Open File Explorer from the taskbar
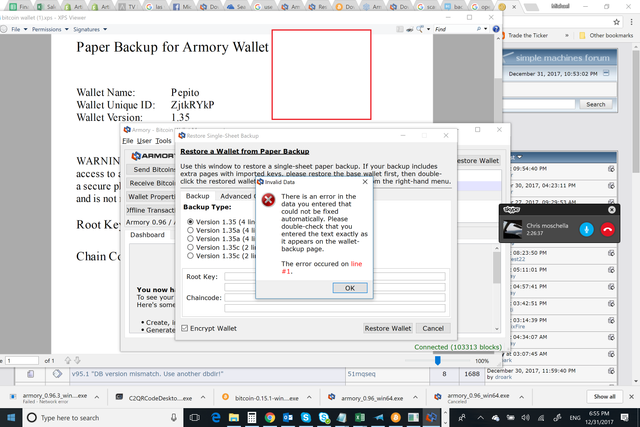 click(x=233, y=418)
